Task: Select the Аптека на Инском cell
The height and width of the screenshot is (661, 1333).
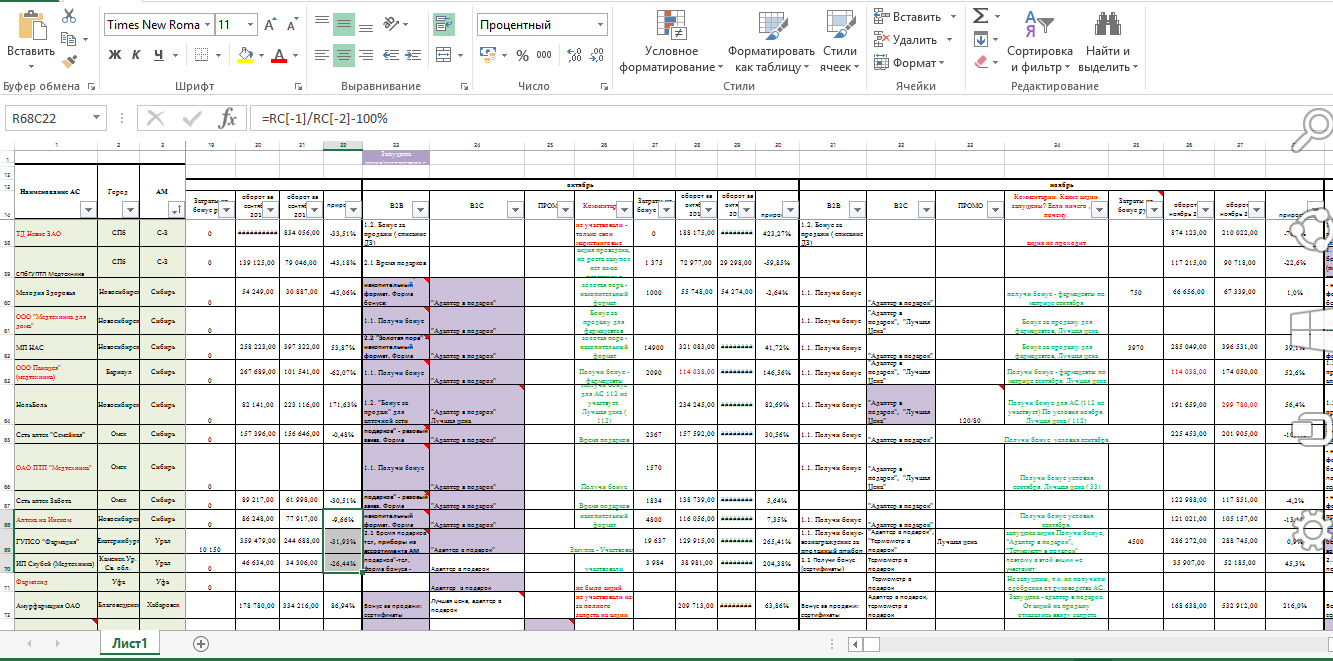Action: click(56, 519)
